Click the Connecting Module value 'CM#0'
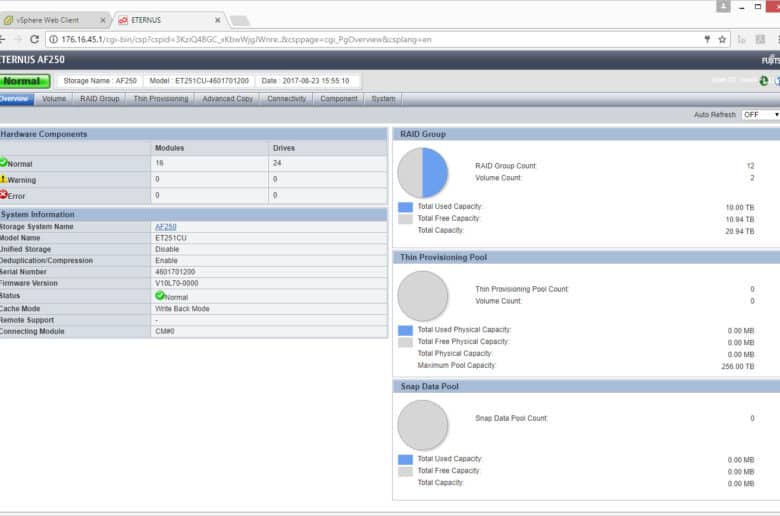 pos(165,331)
